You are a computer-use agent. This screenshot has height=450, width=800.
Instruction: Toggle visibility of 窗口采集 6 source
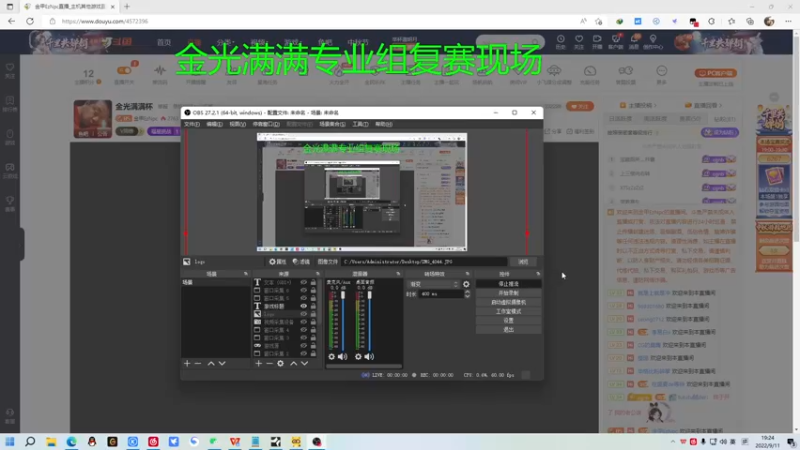pos(304,290)
